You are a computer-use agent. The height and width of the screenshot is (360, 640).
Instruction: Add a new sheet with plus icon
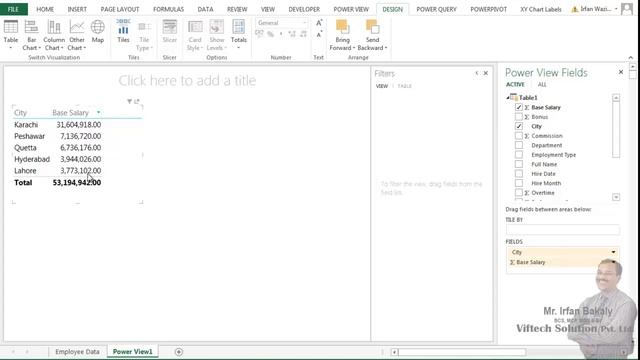pos(179,352)
